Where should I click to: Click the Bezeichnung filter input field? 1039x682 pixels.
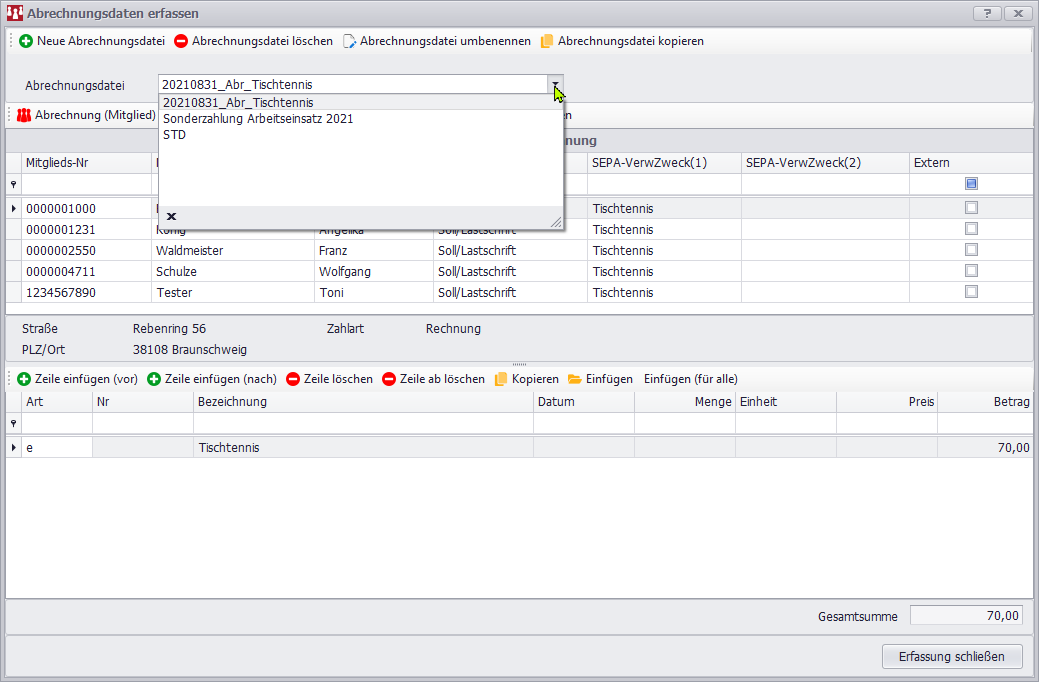click(363, 423)
